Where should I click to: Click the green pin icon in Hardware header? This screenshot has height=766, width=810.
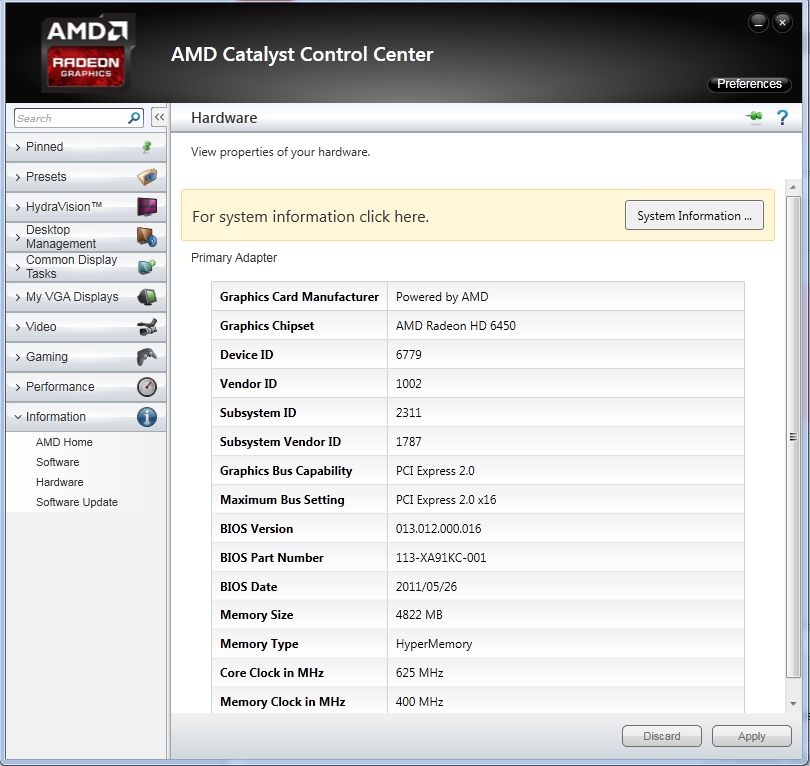coord(754,117)
